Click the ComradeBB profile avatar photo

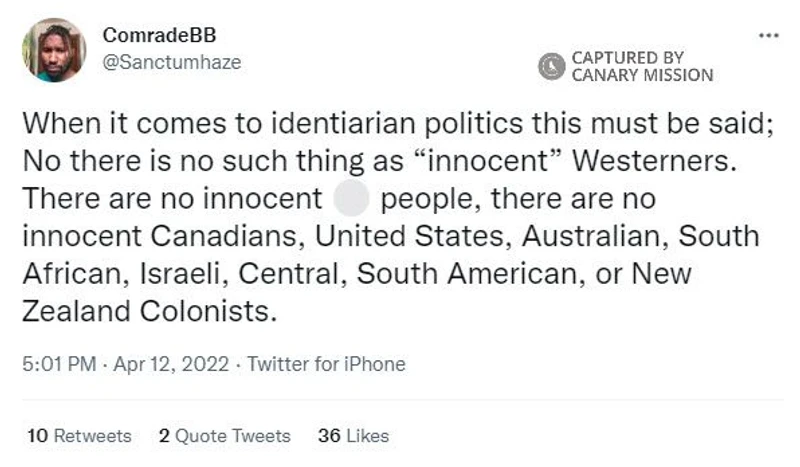54,49
